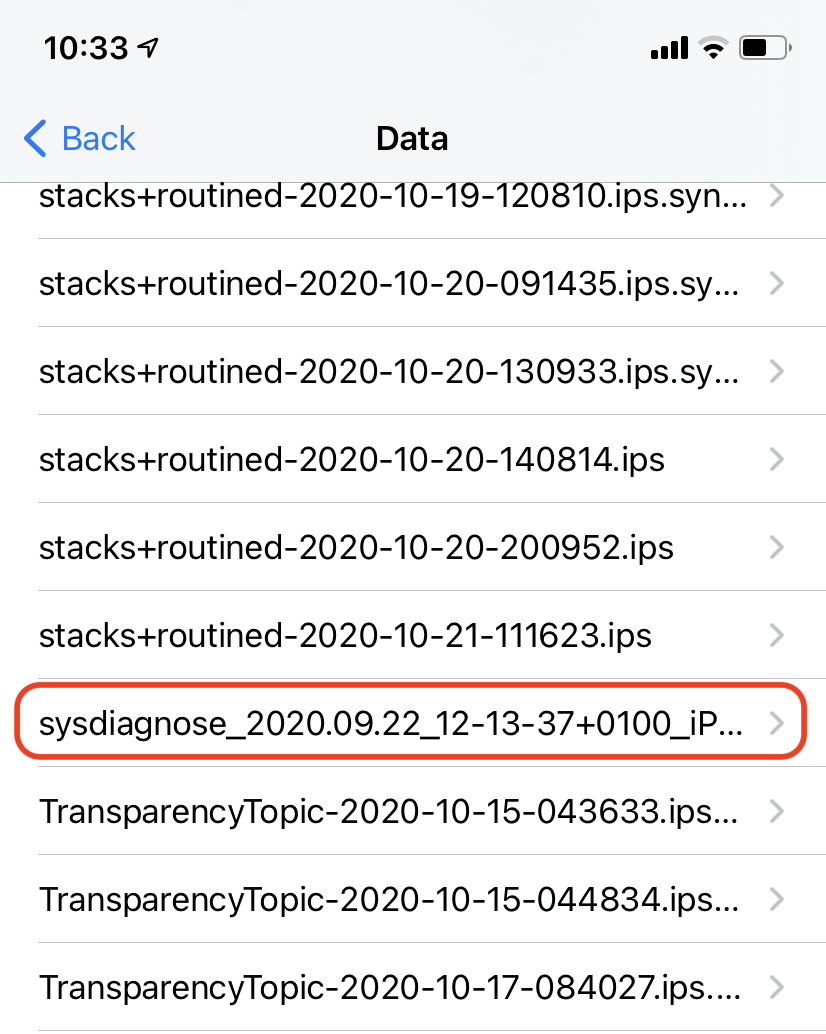This screenshot has width=826, height=1034.
Task: Tap the battery indicator icon
Action: click(762, 47)
